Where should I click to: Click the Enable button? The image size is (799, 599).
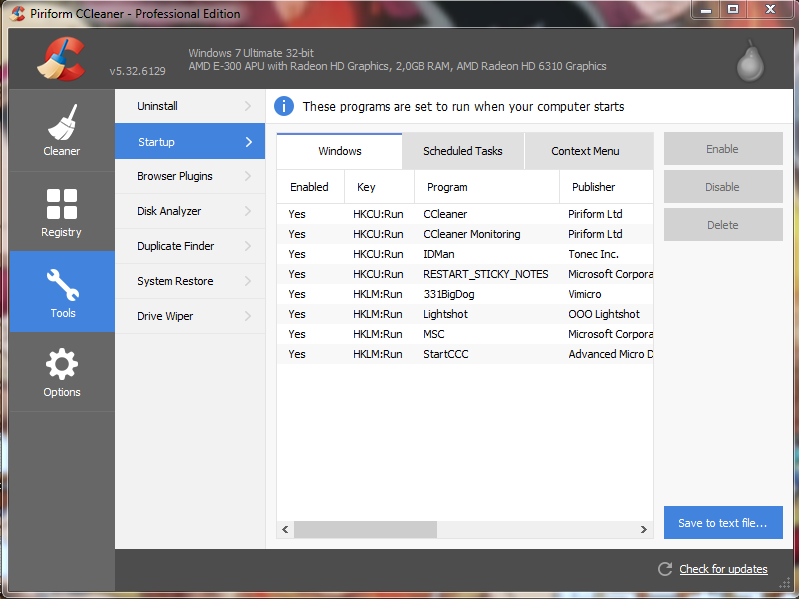723,149
